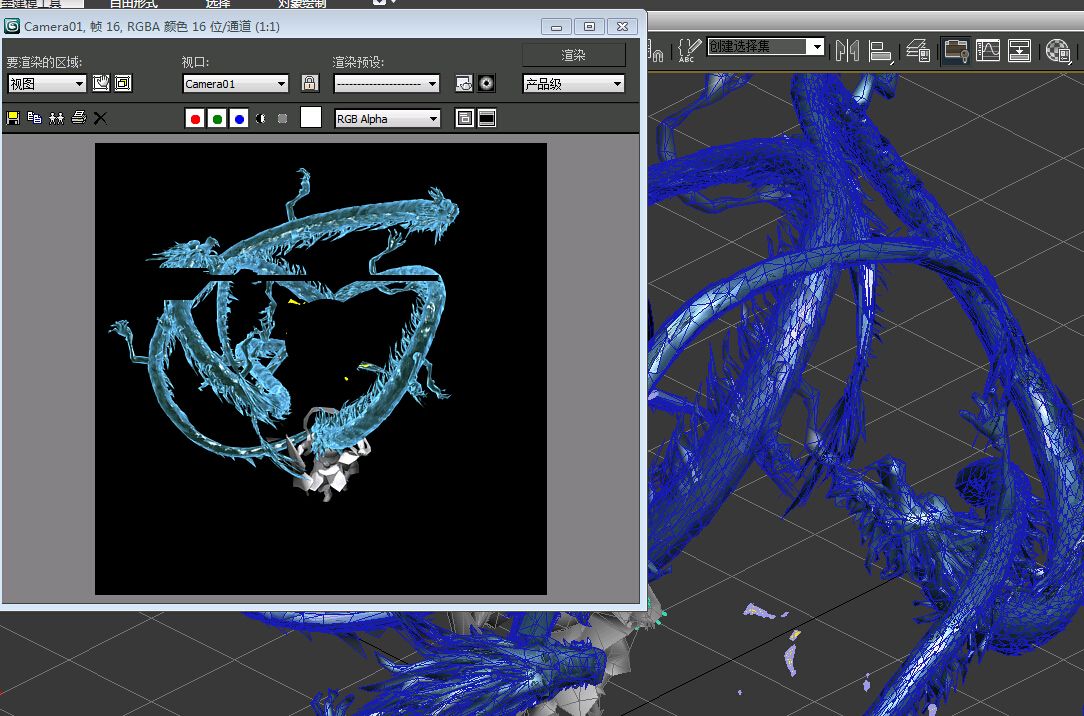Toggle the viewport lock icon
The image size is (1084, 716).
(310, 84)
